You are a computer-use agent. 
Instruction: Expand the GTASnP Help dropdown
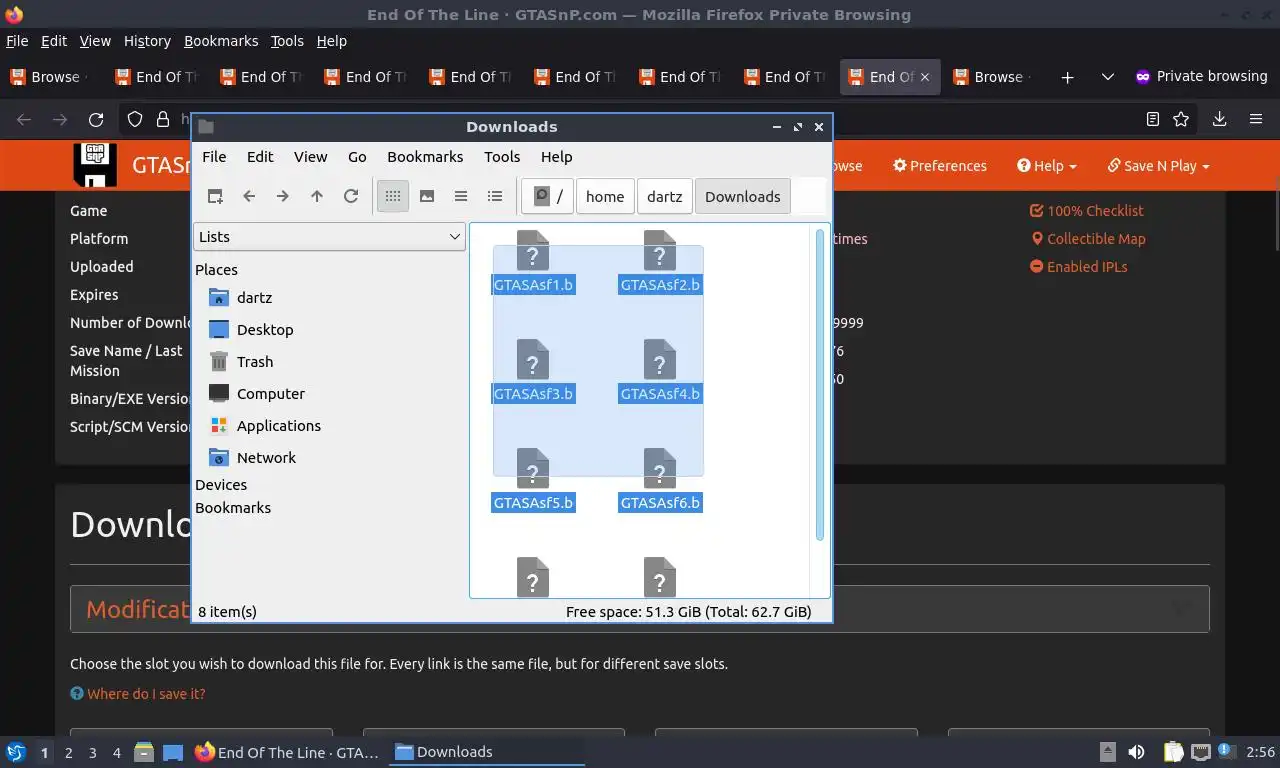click(1047, 166)
